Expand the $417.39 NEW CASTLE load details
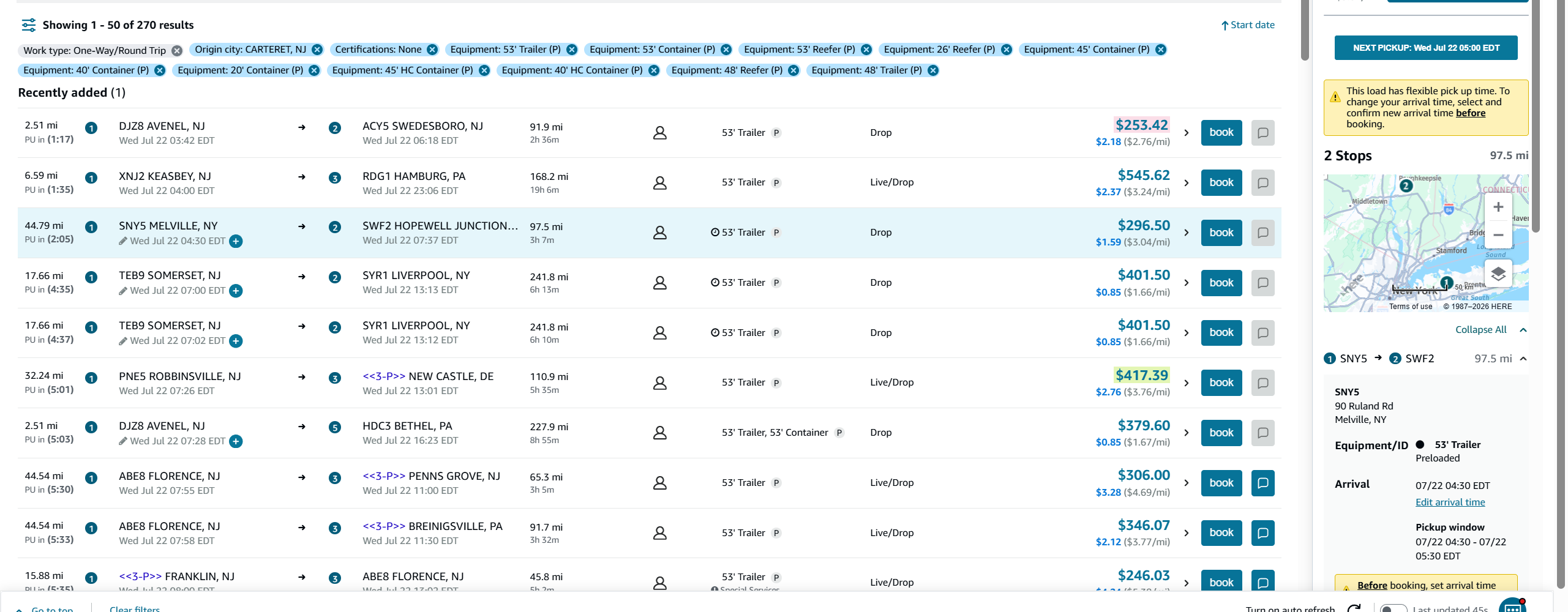This screenshot has height=612, width=1568. pyautogui.click(x=1187, y=383)
